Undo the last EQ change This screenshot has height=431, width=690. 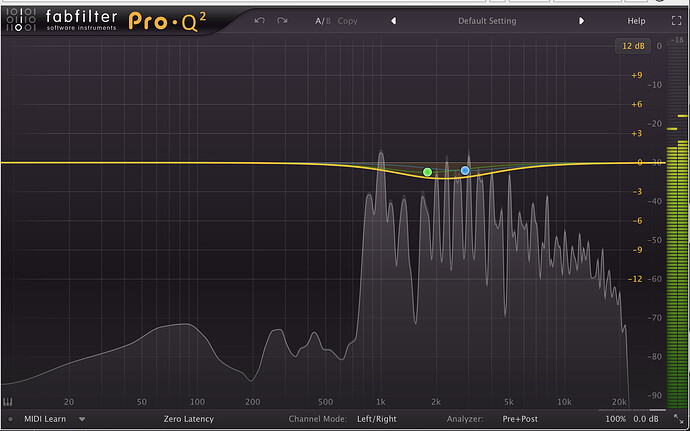[260, 21]
